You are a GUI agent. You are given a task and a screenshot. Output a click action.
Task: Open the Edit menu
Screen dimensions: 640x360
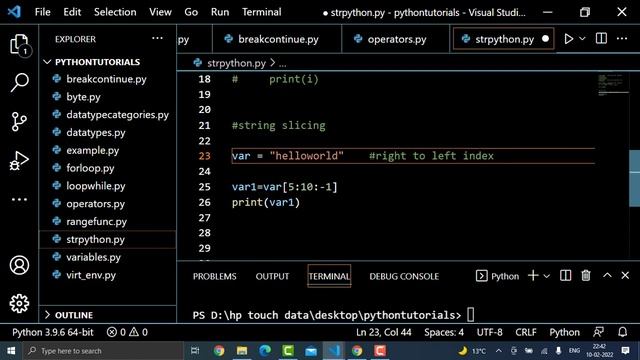pos(72,12)
